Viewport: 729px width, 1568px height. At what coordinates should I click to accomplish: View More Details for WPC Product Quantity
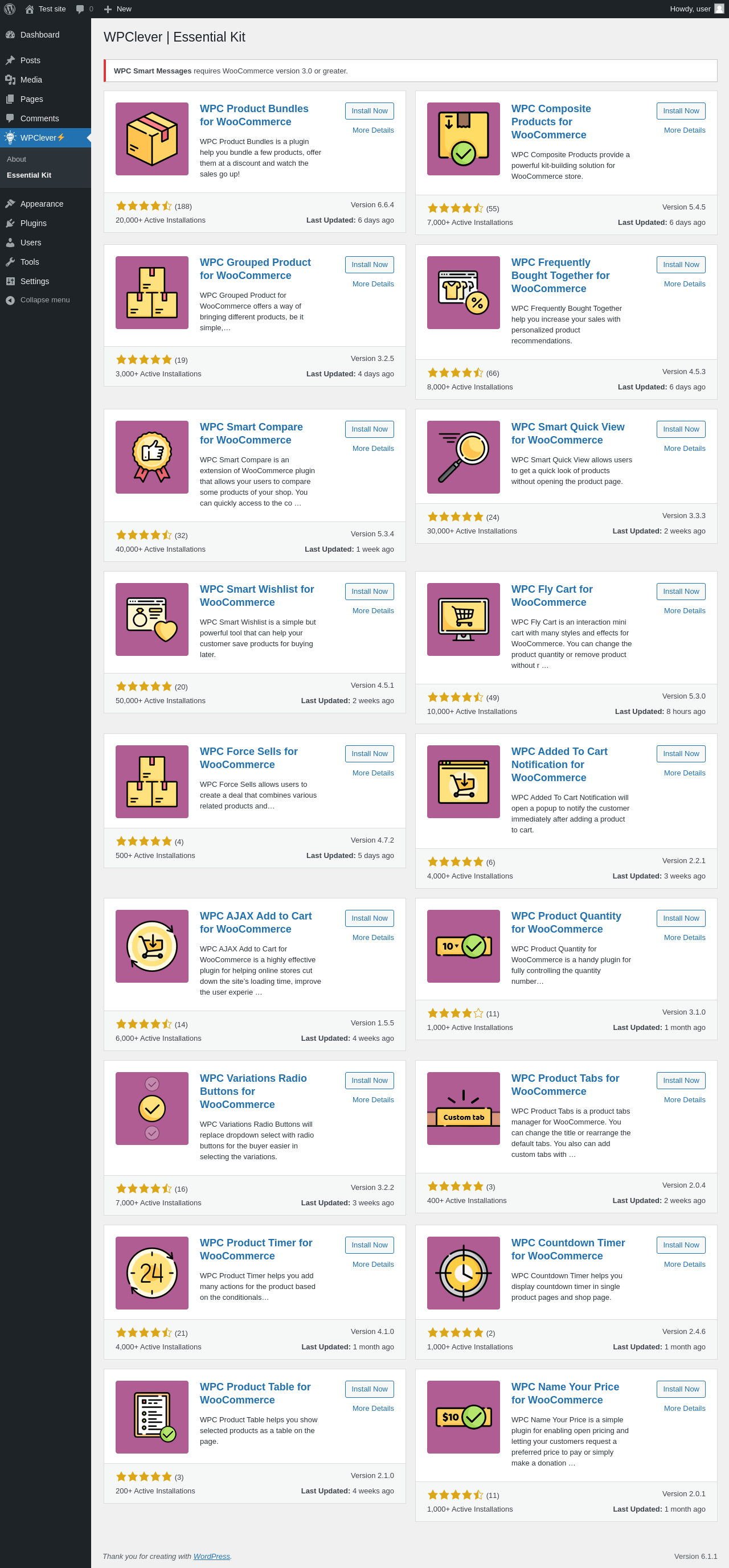pos(685,938)
